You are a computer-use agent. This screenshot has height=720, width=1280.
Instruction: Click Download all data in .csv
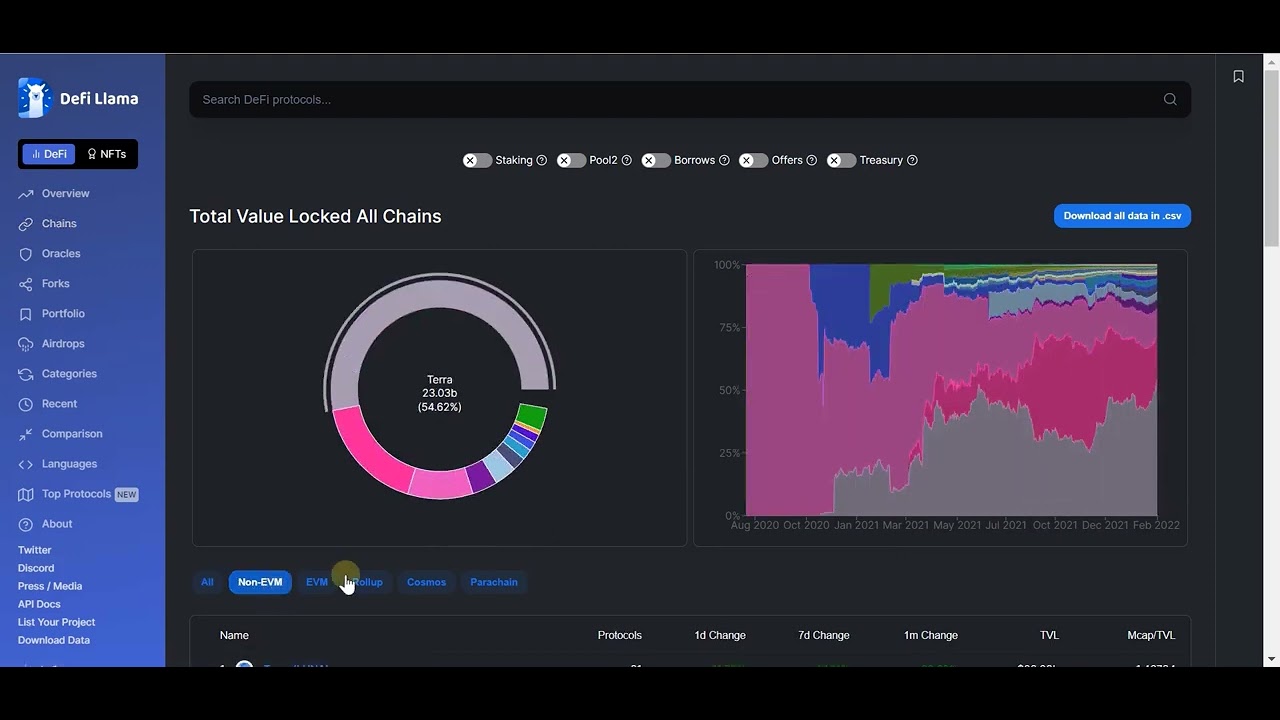1122,216
